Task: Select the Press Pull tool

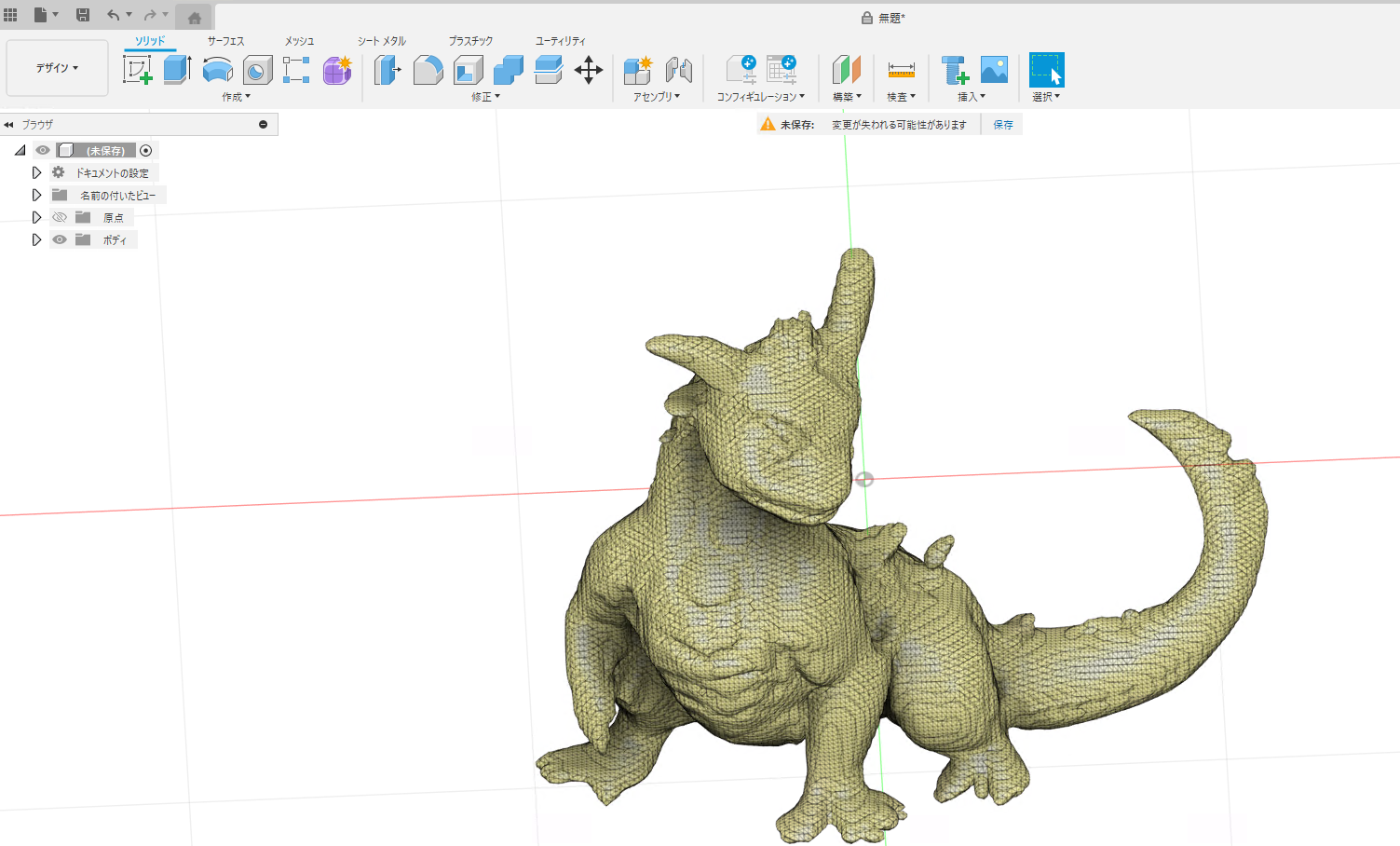Action: 387,70
